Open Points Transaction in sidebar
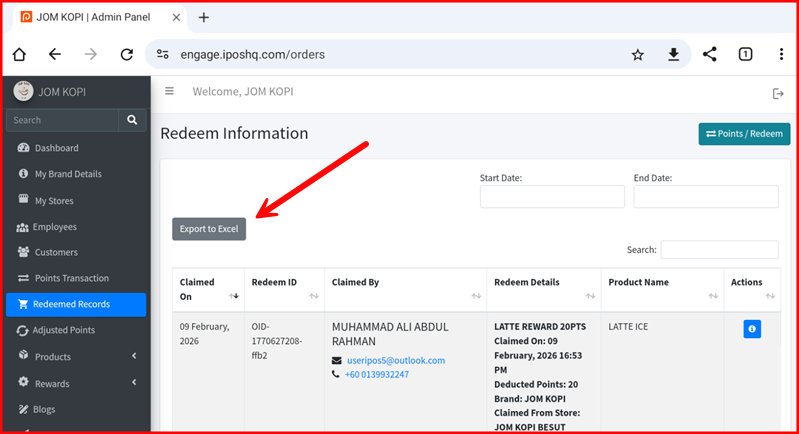This screenshot has width=799, height=434. pos(71,278)
